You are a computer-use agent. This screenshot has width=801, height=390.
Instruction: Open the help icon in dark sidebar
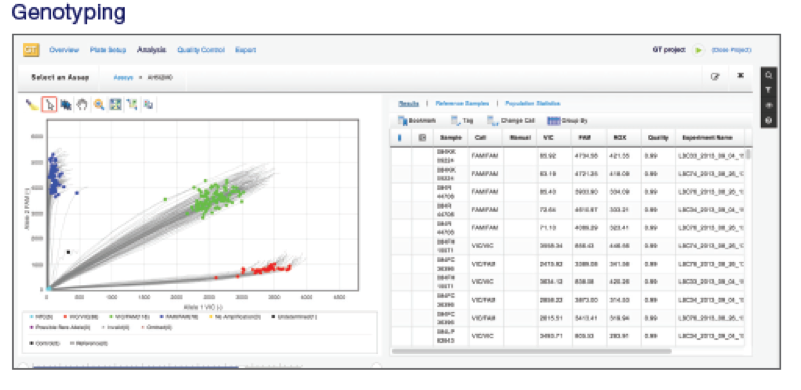(769, 121)
